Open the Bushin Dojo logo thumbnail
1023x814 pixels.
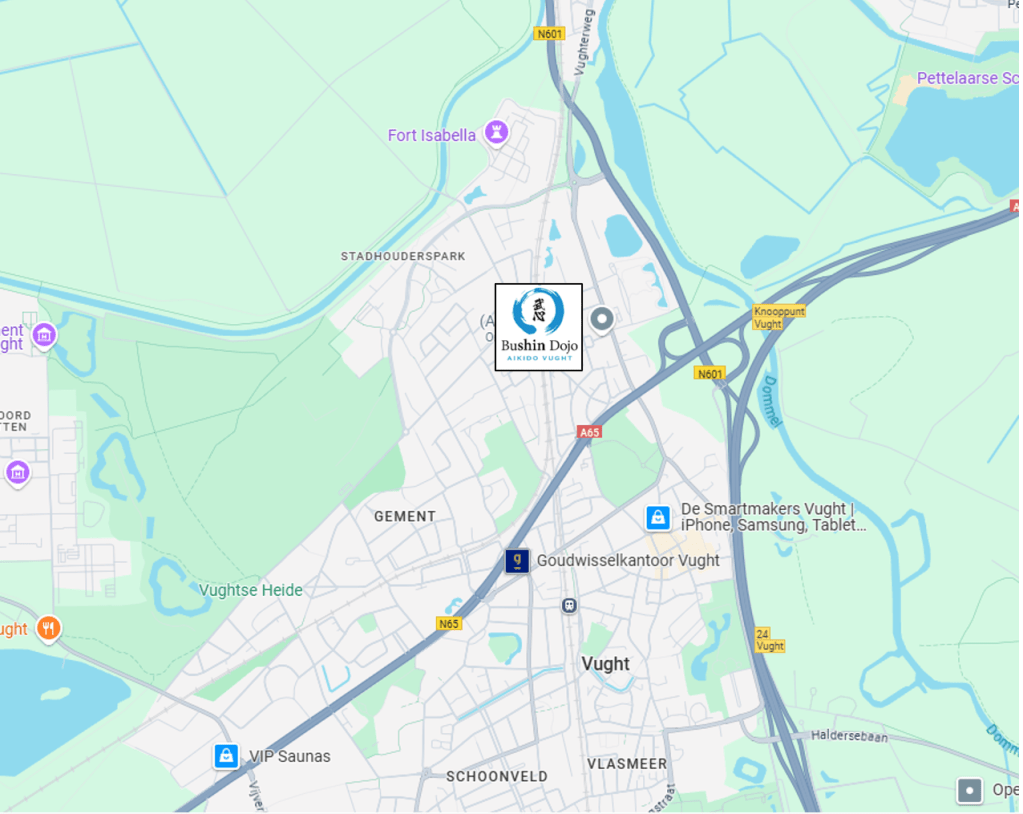tap(538, 327)
